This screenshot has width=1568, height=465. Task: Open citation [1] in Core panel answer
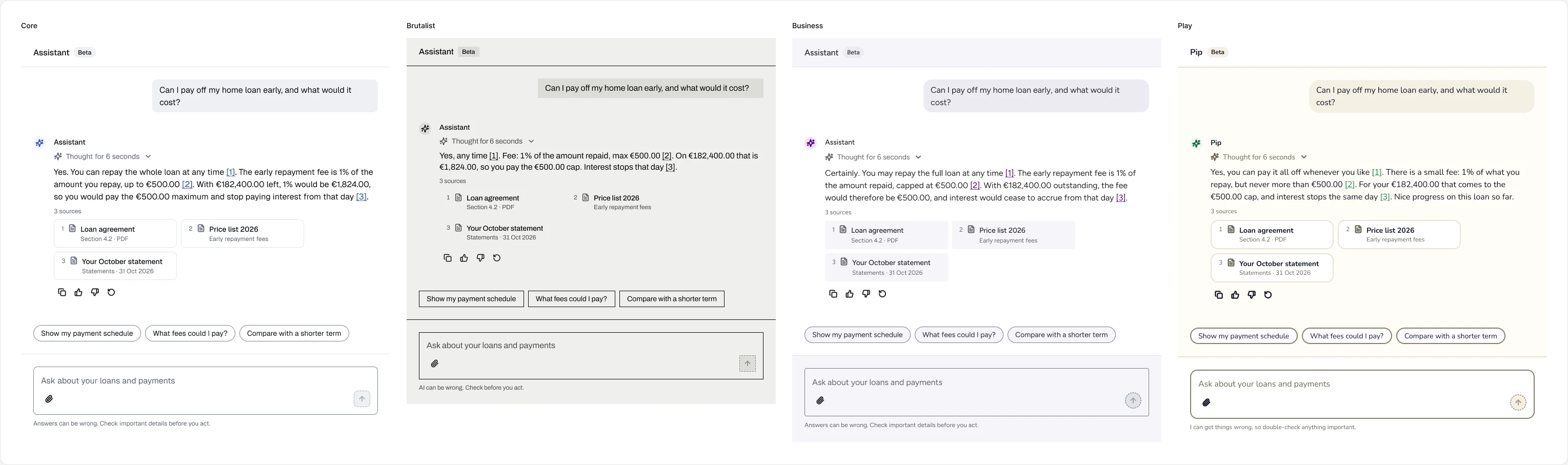click(231, 172)
